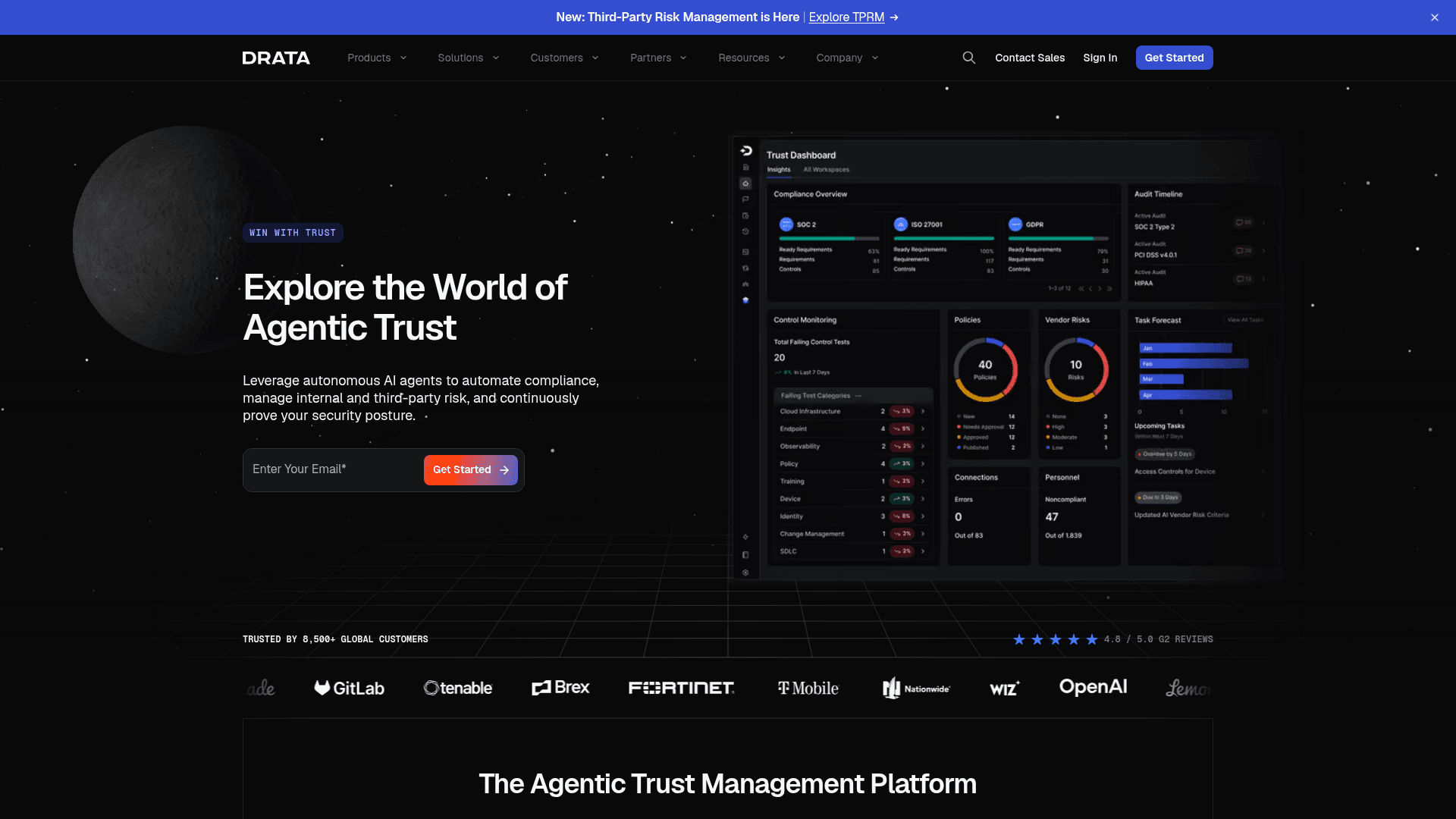This screenshot has height=819, width=1456.
Task: Click the Contact Sales link
Action: click(x=1029, y=58)
